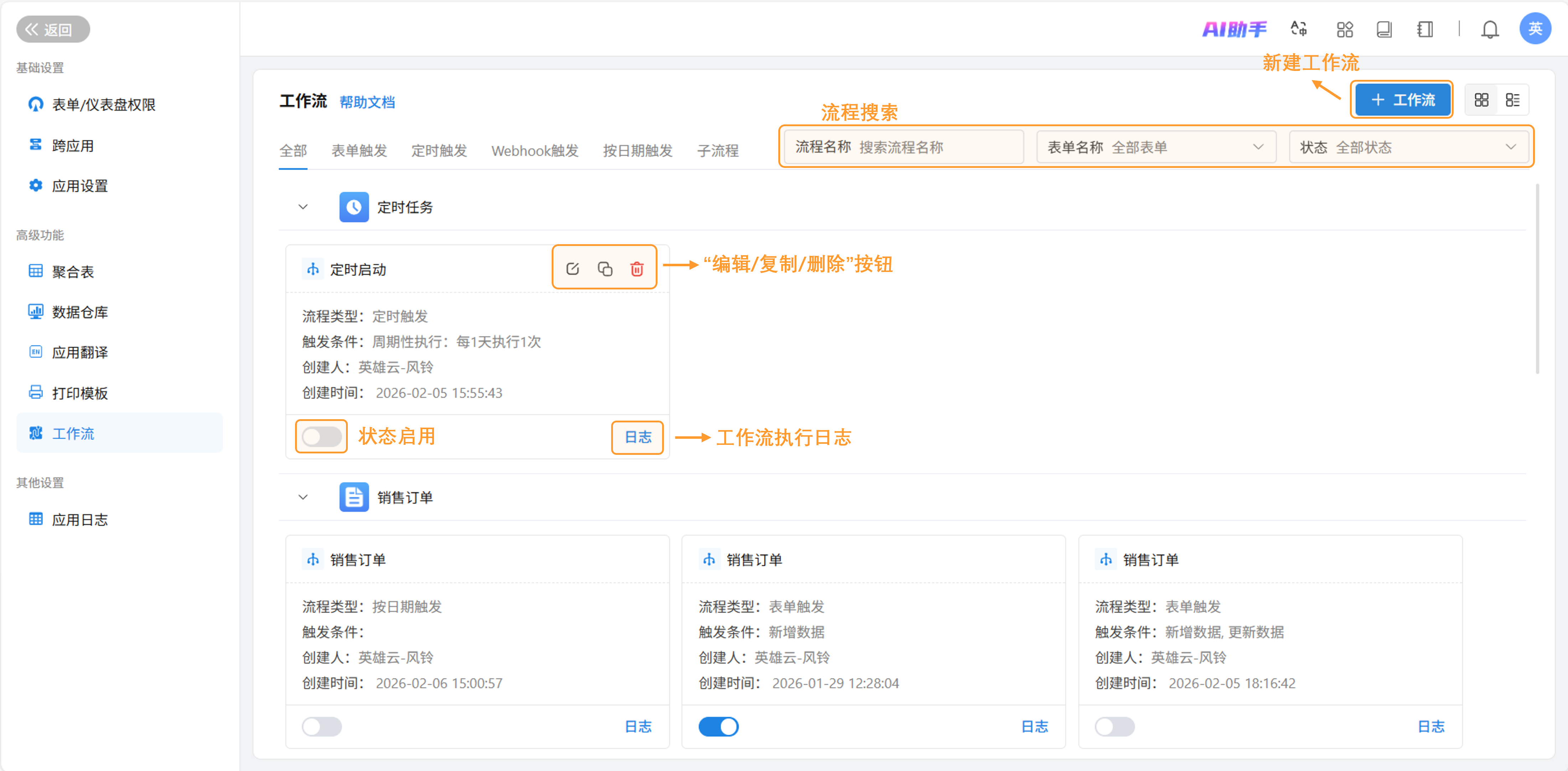Disable the enabled 销售订单 workflow switch
The image size is (1568, 771).
718,726
